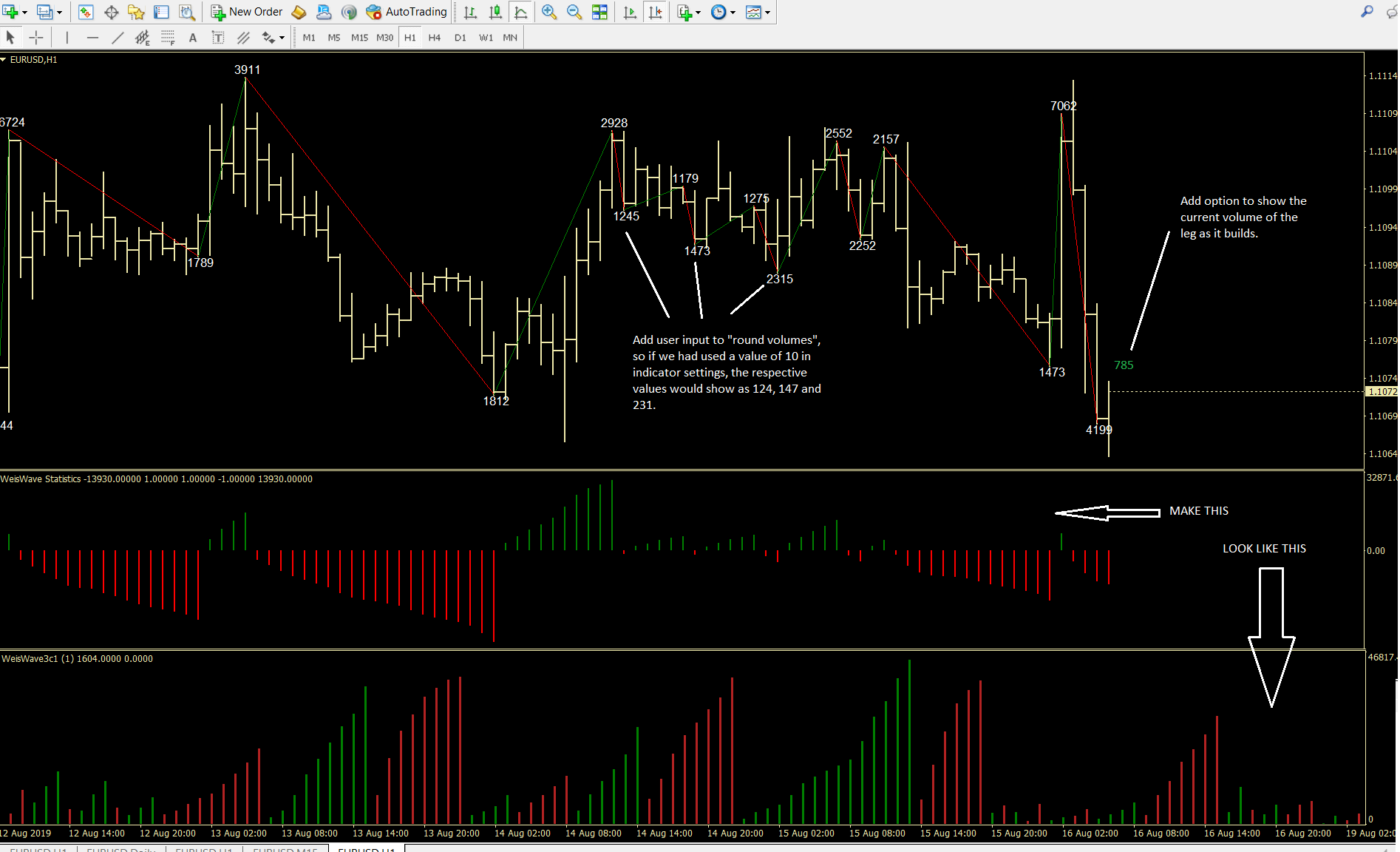Image resolution: width=1400 pixels, height=852 pixels.
Task: Launch MetaEditor yellow book icon
Action: [x=299, y=12]
